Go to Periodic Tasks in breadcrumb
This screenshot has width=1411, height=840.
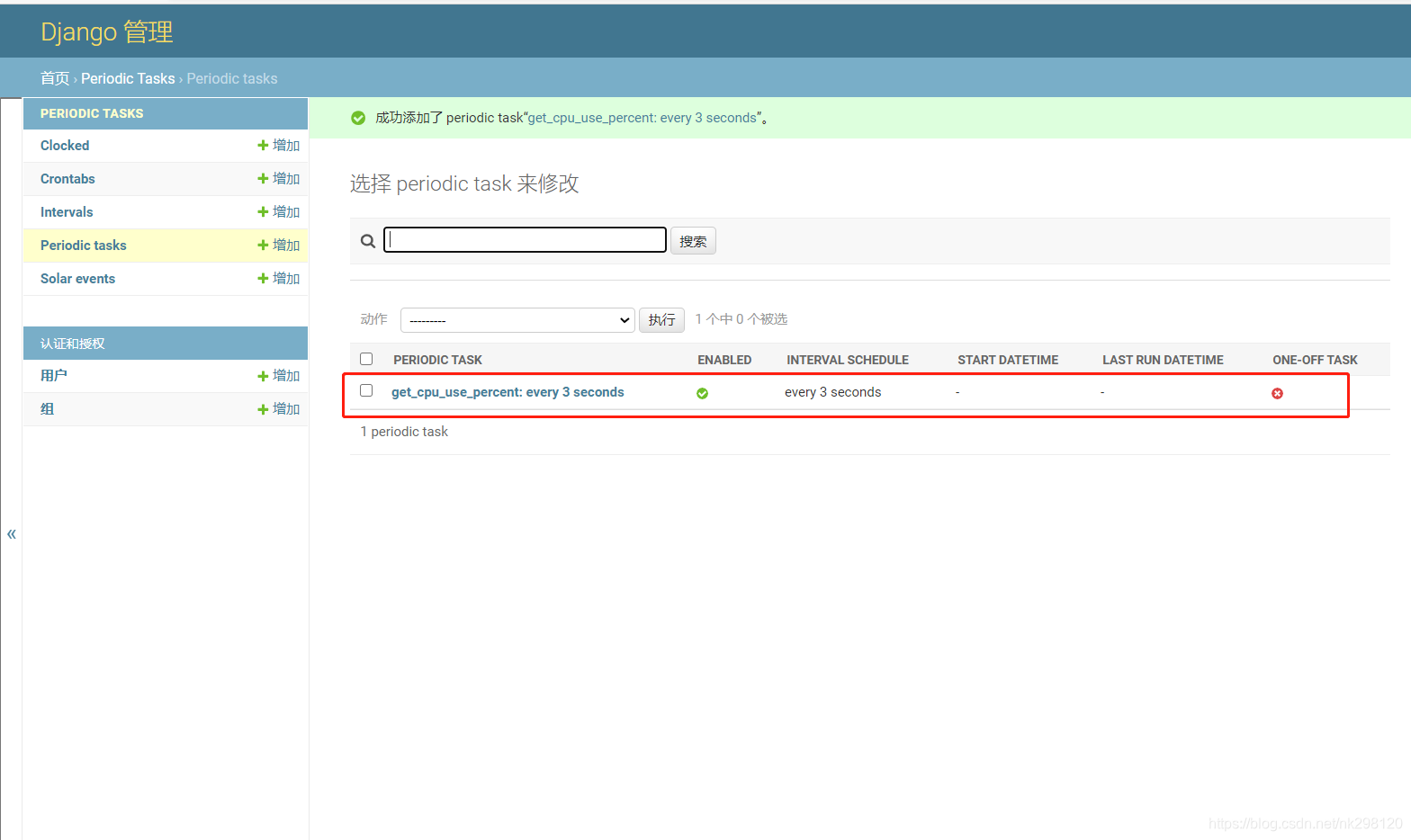pyautogui.click(x=128, y=79)
